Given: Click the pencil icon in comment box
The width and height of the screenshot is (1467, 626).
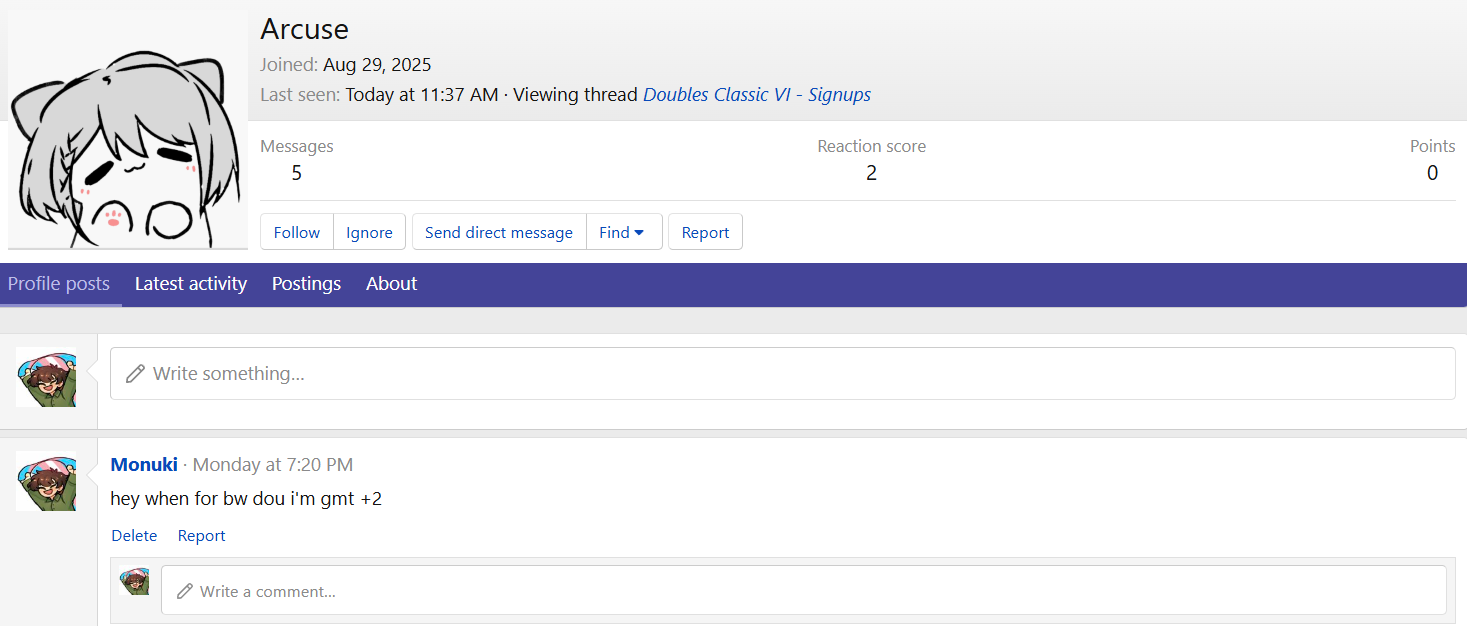Looking at the screenshot, I should pyautogui.click(x=184, y=591).
